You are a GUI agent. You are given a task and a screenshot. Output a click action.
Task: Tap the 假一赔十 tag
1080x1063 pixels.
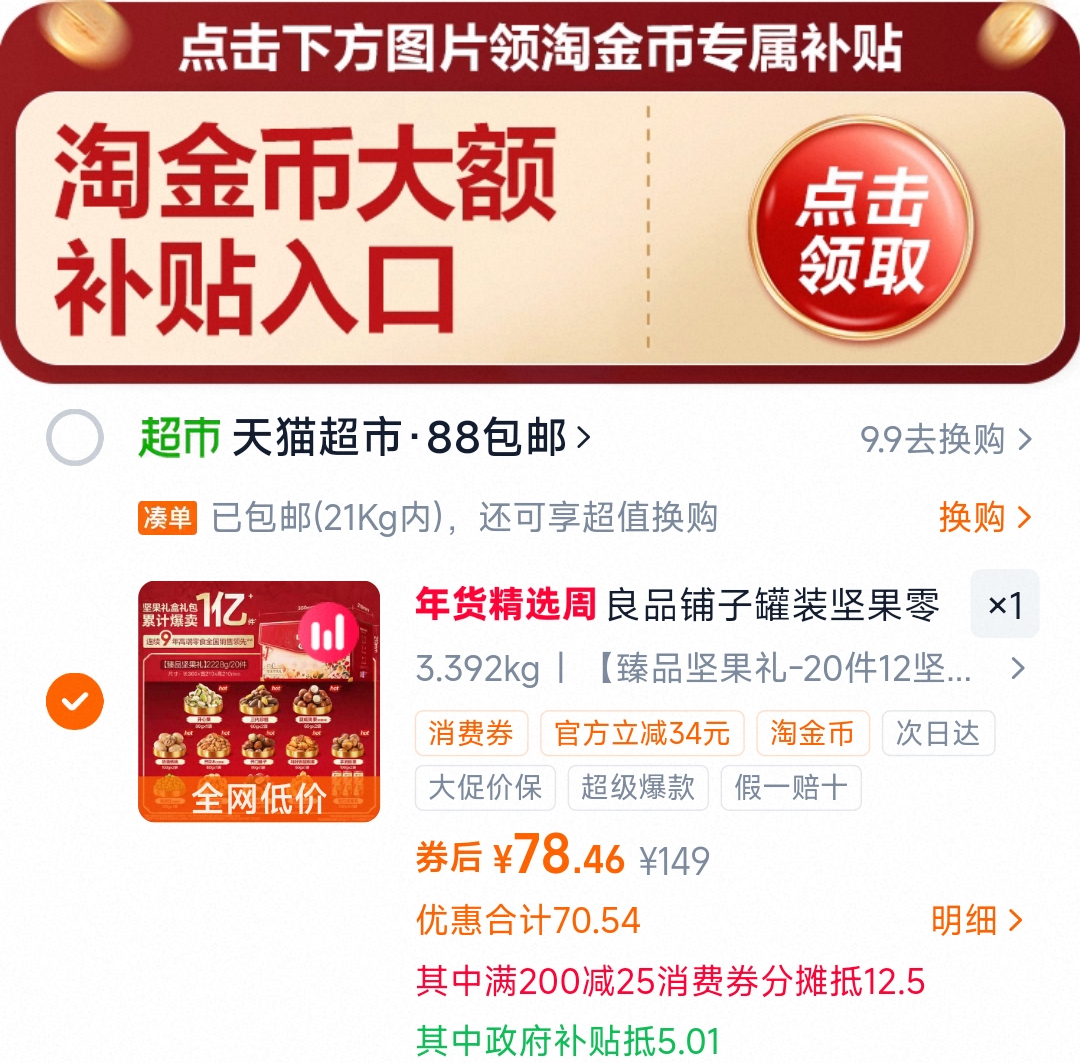pos(791,787)
